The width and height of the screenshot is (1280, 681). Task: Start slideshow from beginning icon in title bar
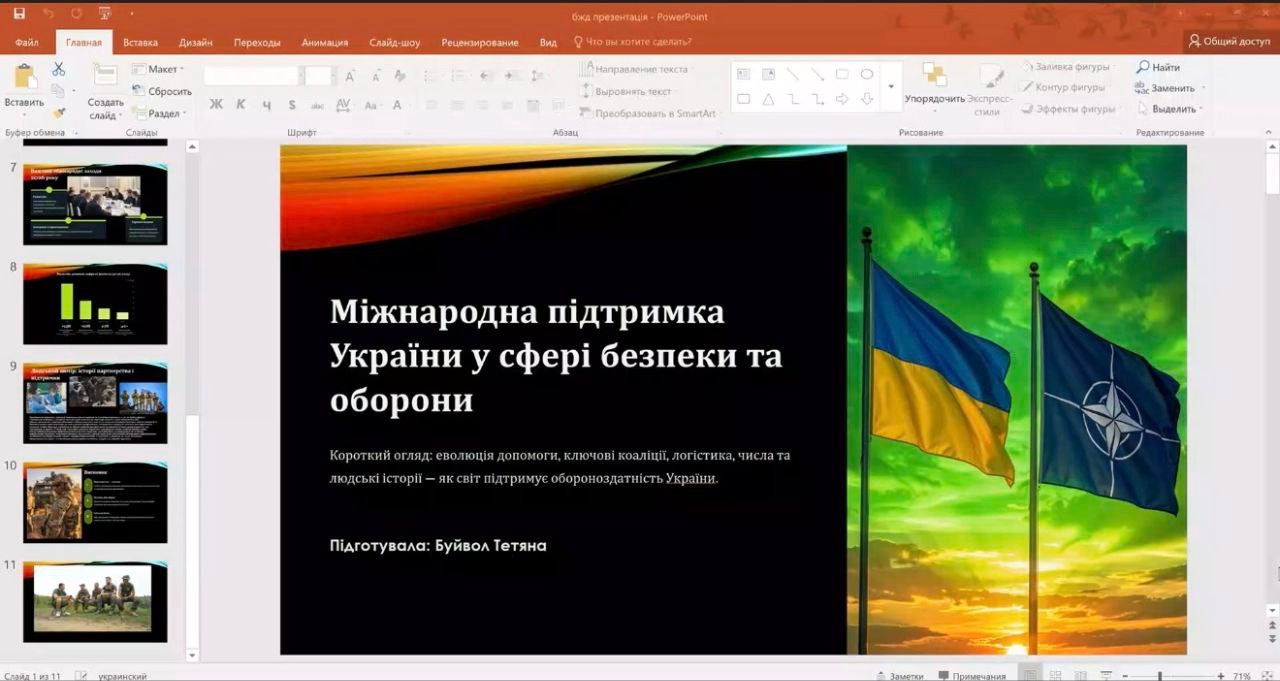pos(105,13)
